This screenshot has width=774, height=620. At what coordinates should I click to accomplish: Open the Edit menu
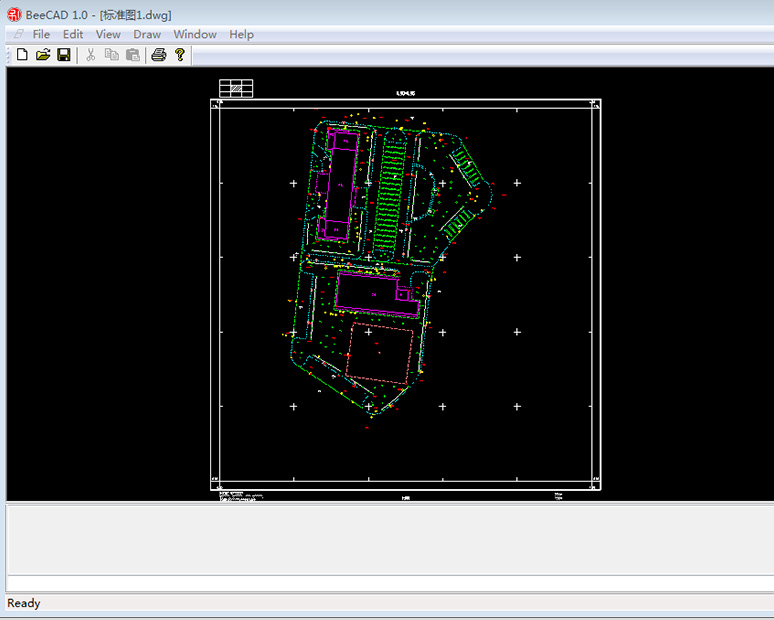[x=73, y=34]
